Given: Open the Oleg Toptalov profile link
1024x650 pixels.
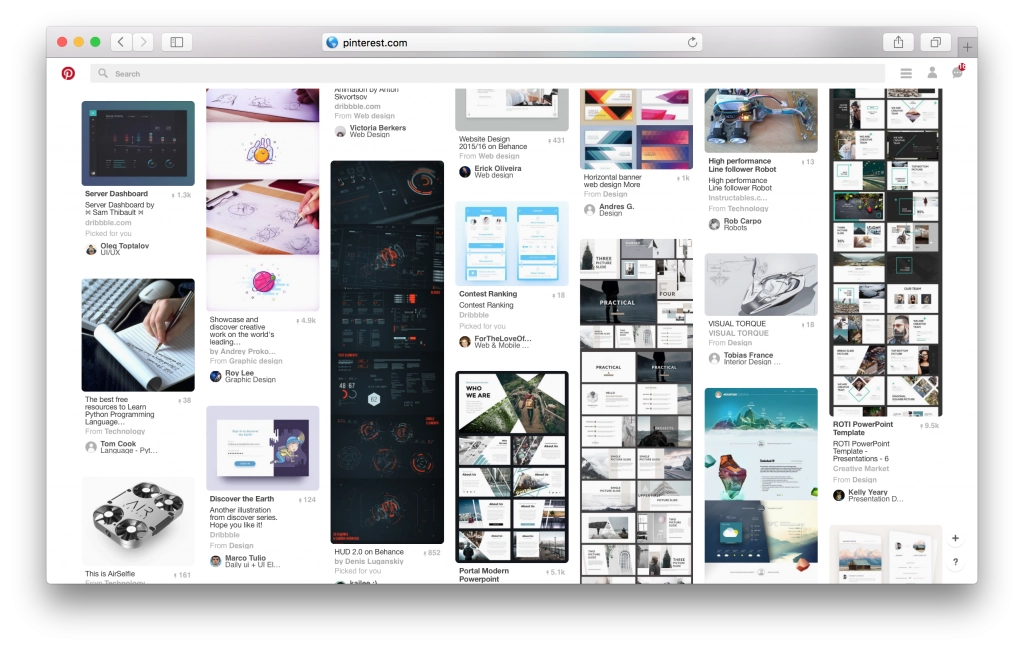Looking at the screenshot, I should pos(125,246).
